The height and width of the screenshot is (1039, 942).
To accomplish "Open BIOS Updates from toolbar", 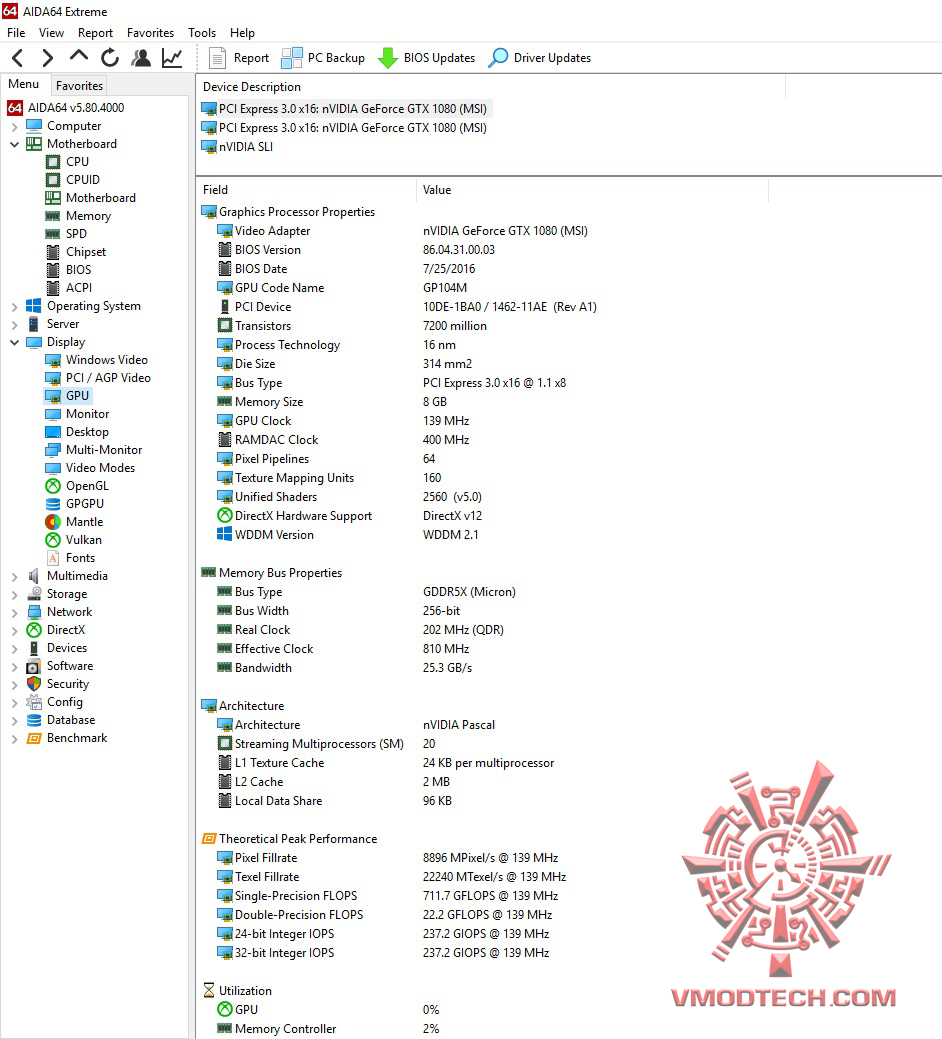I will coord(426,58).
